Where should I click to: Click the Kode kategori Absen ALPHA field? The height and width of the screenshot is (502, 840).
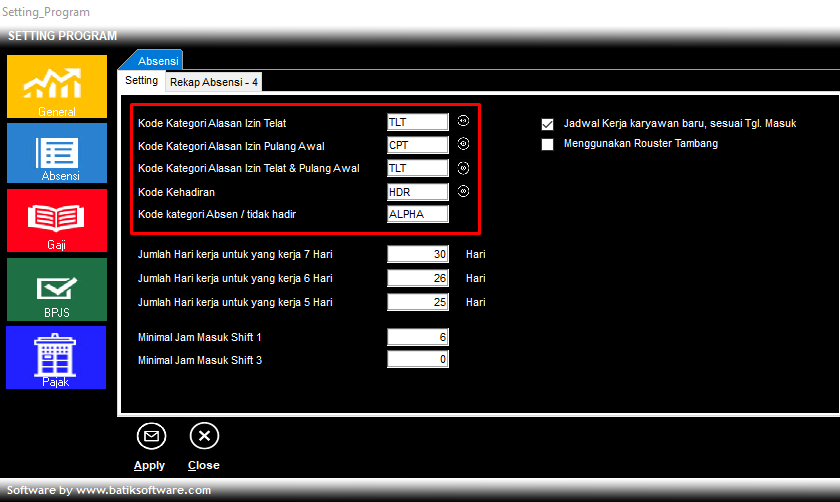418,214
